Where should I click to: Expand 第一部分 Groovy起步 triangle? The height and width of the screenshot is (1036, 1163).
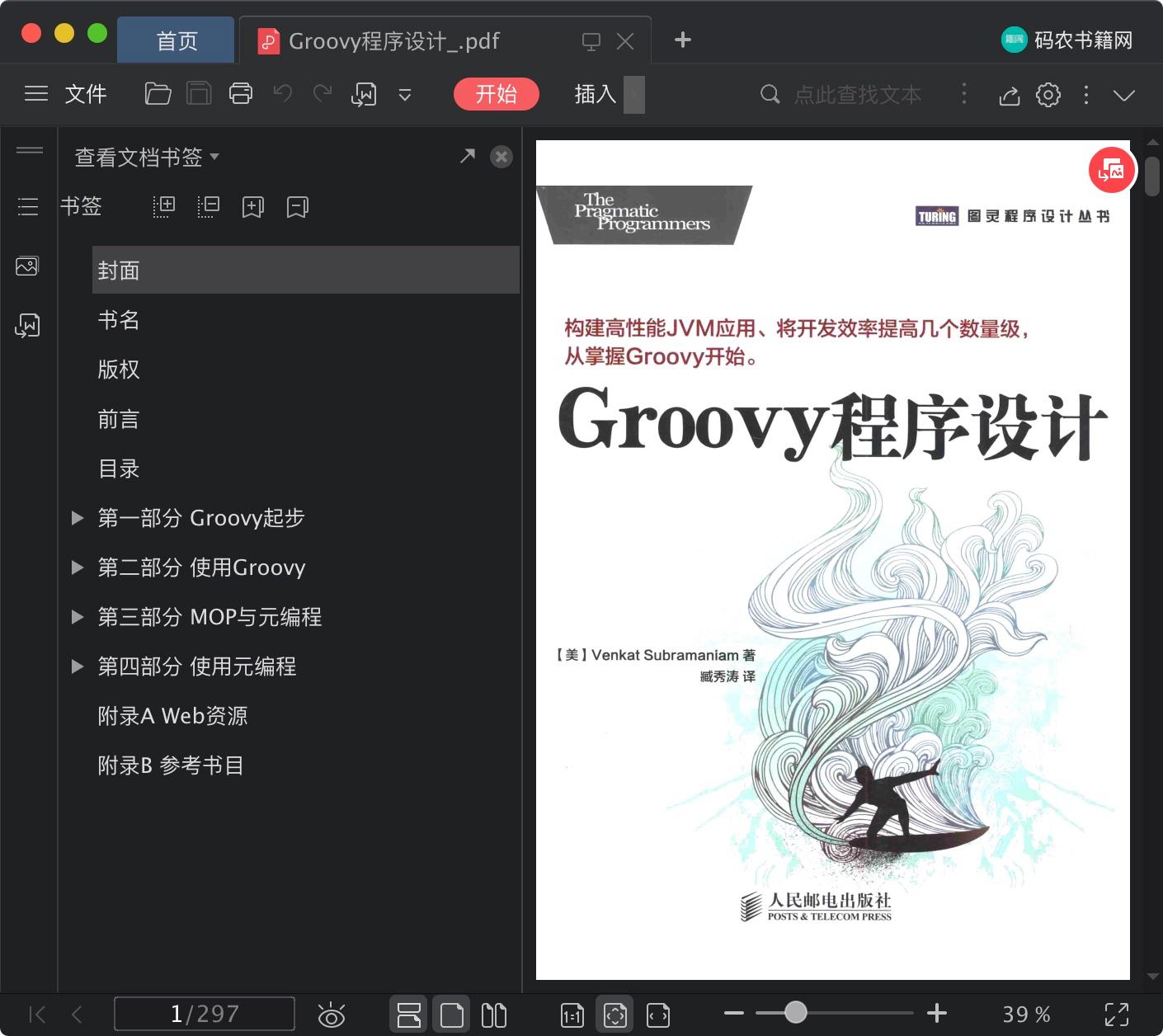(x=78, y=518)
